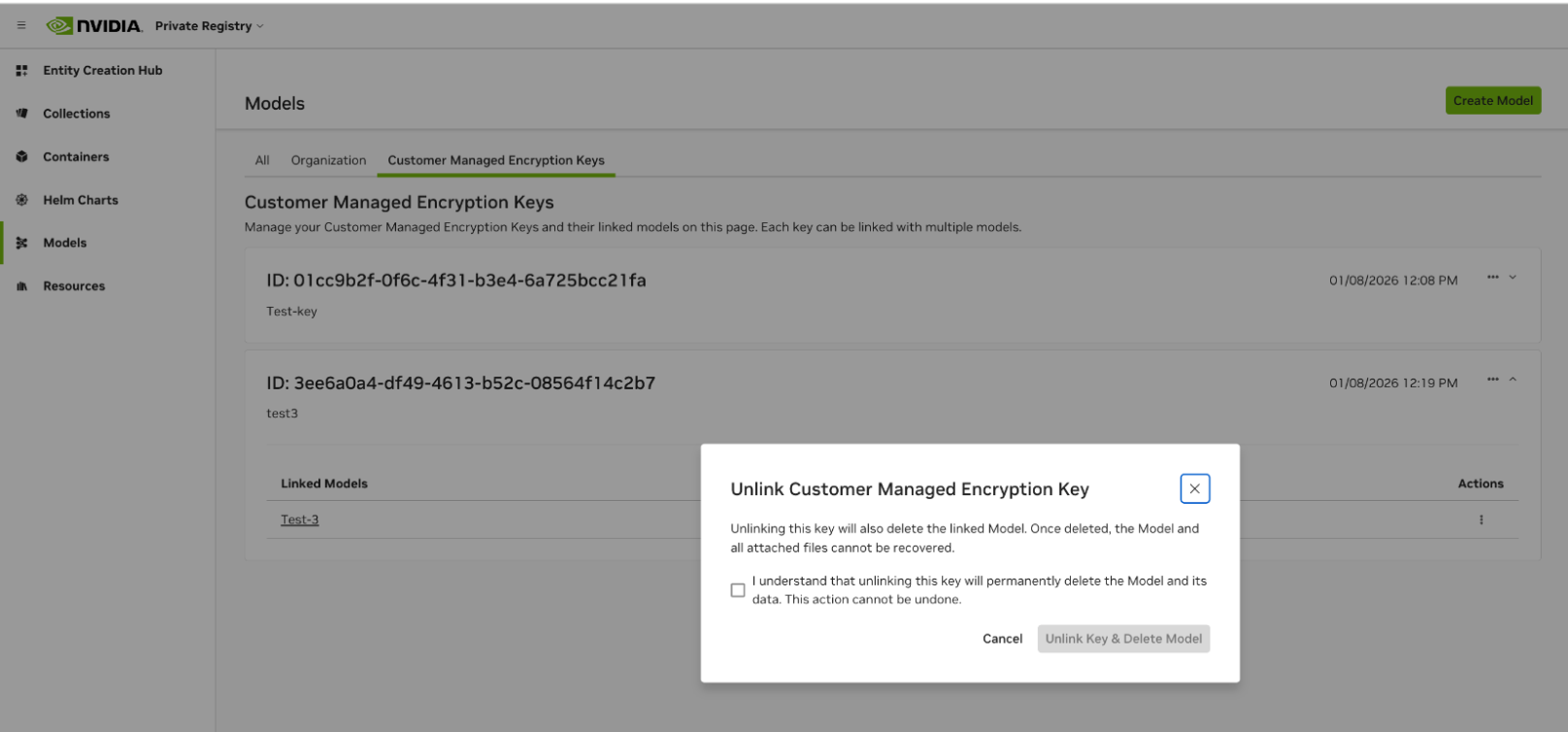Open the Private Registry dropdown

tap(209, 26)
